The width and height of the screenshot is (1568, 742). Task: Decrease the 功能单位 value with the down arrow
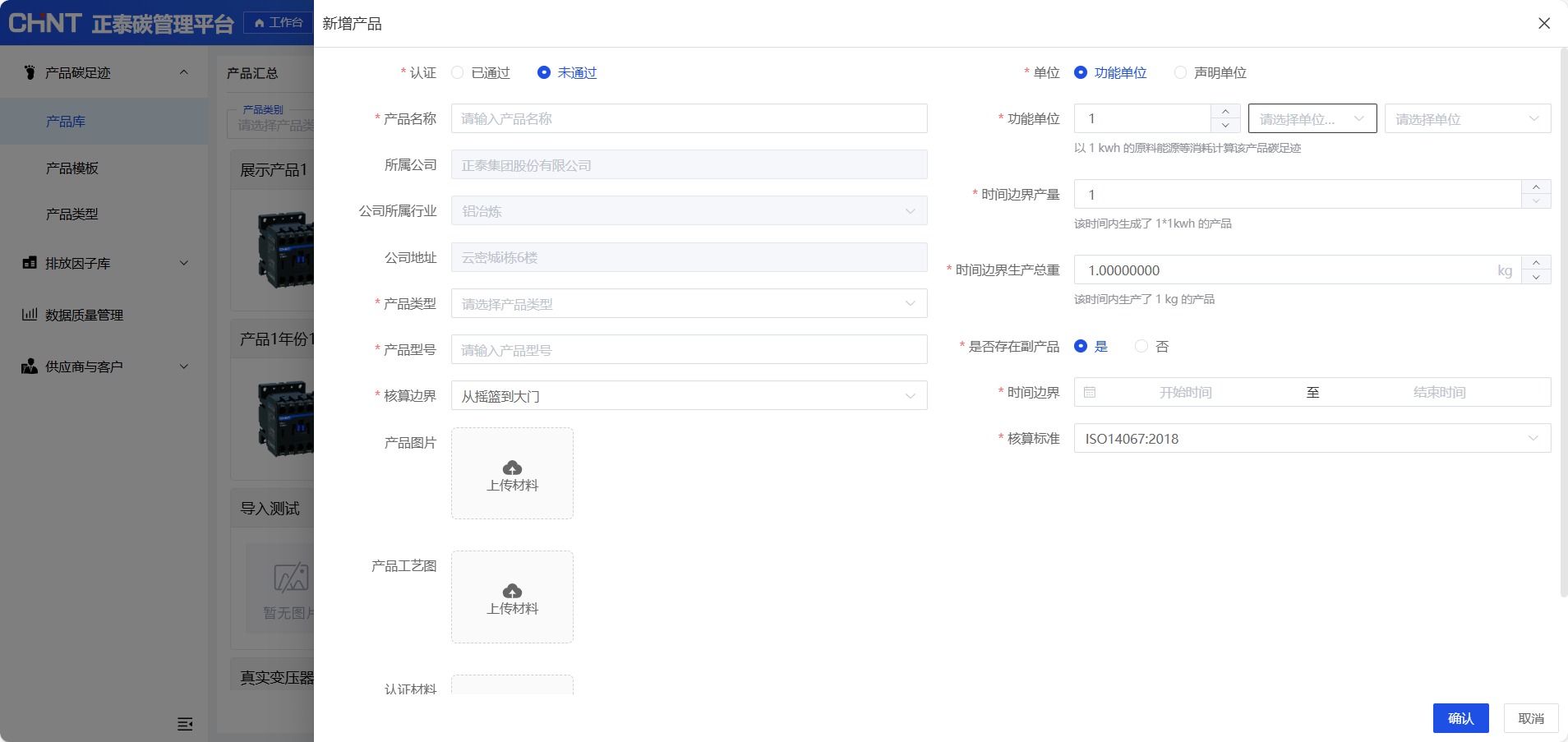pos(1225,126)
